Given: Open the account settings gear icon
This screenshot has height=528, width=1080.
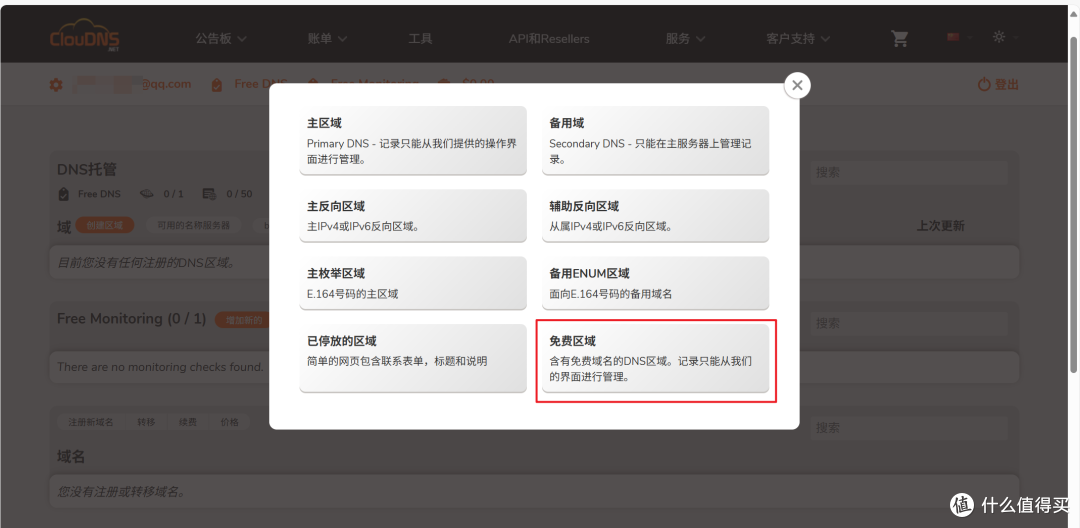Looking at the screenshot, I should point(56,85).
